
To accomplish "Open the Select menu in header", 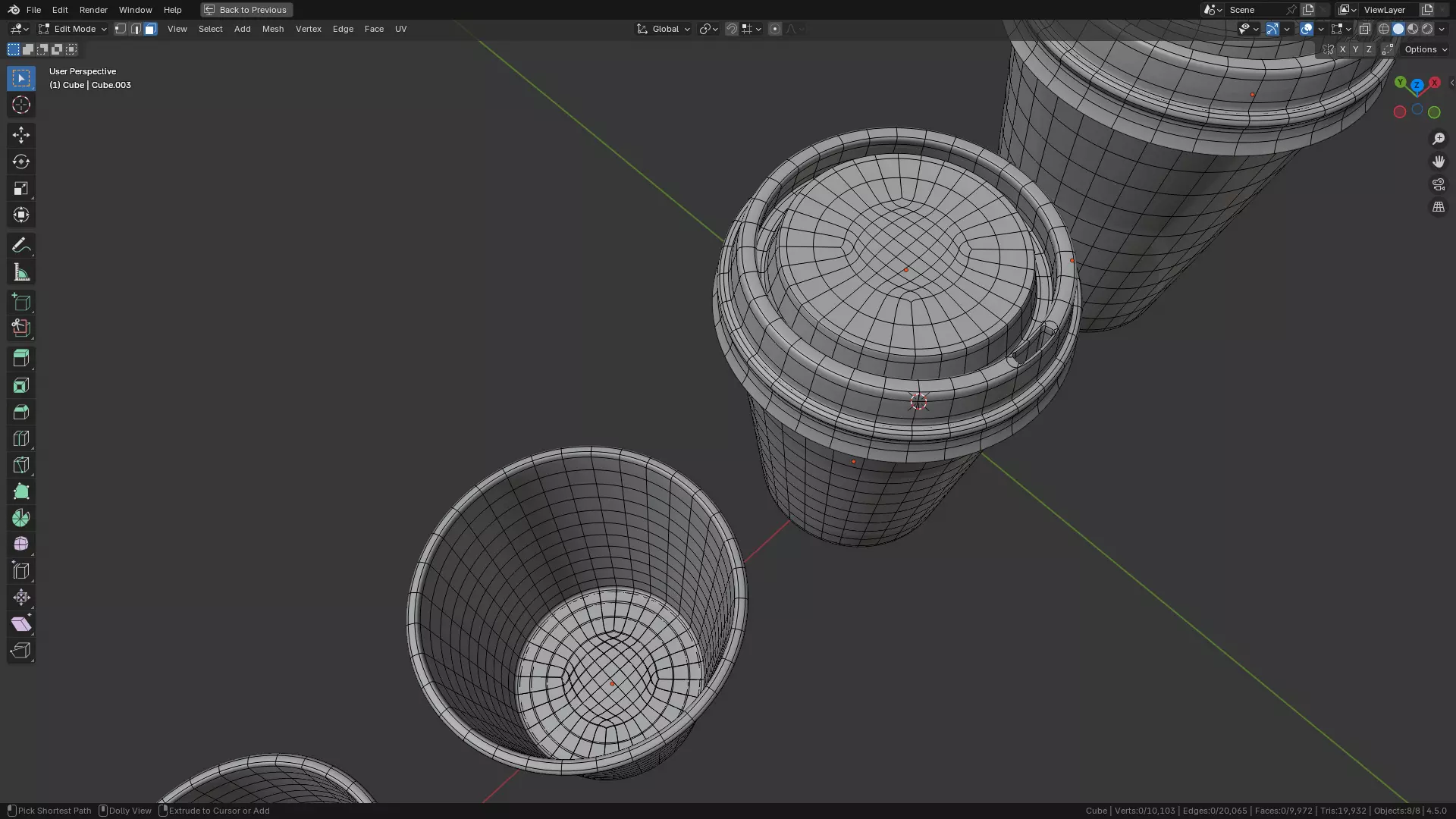I will (210, 29).
